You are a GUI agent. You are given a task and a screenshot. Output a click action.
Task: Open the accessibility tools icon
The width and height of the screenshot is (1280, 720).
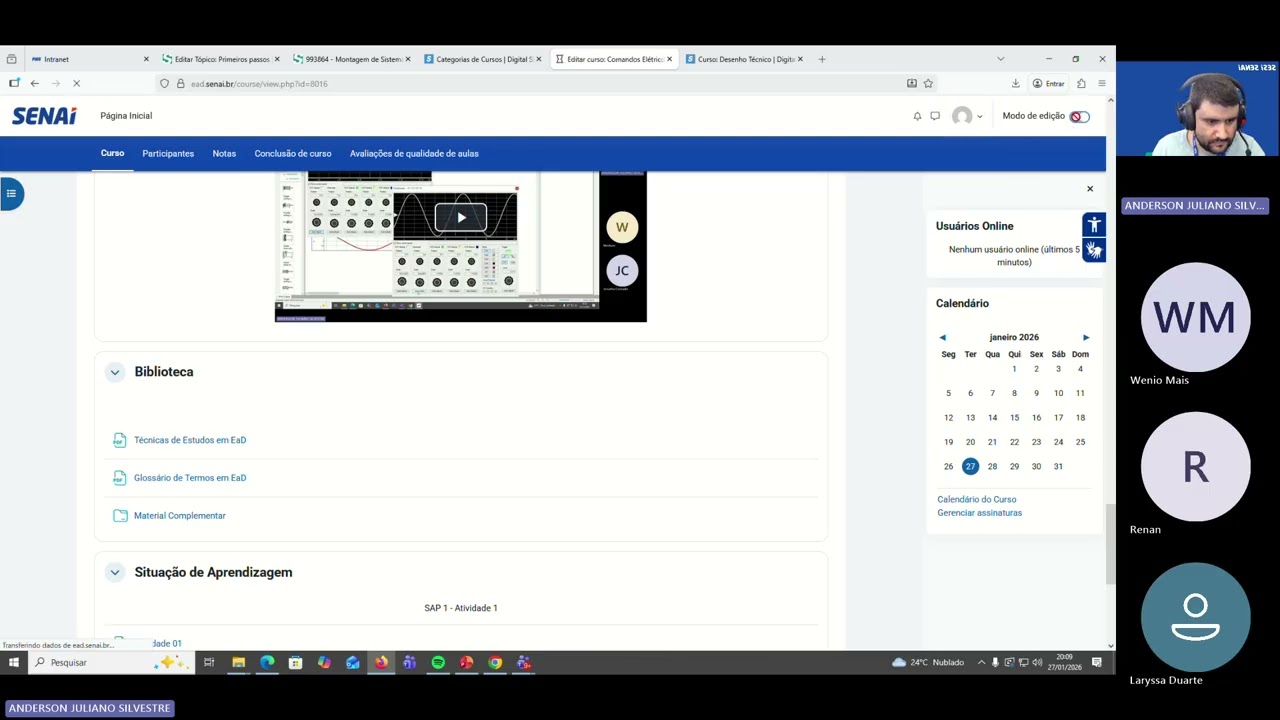[x=1094, y=225]
